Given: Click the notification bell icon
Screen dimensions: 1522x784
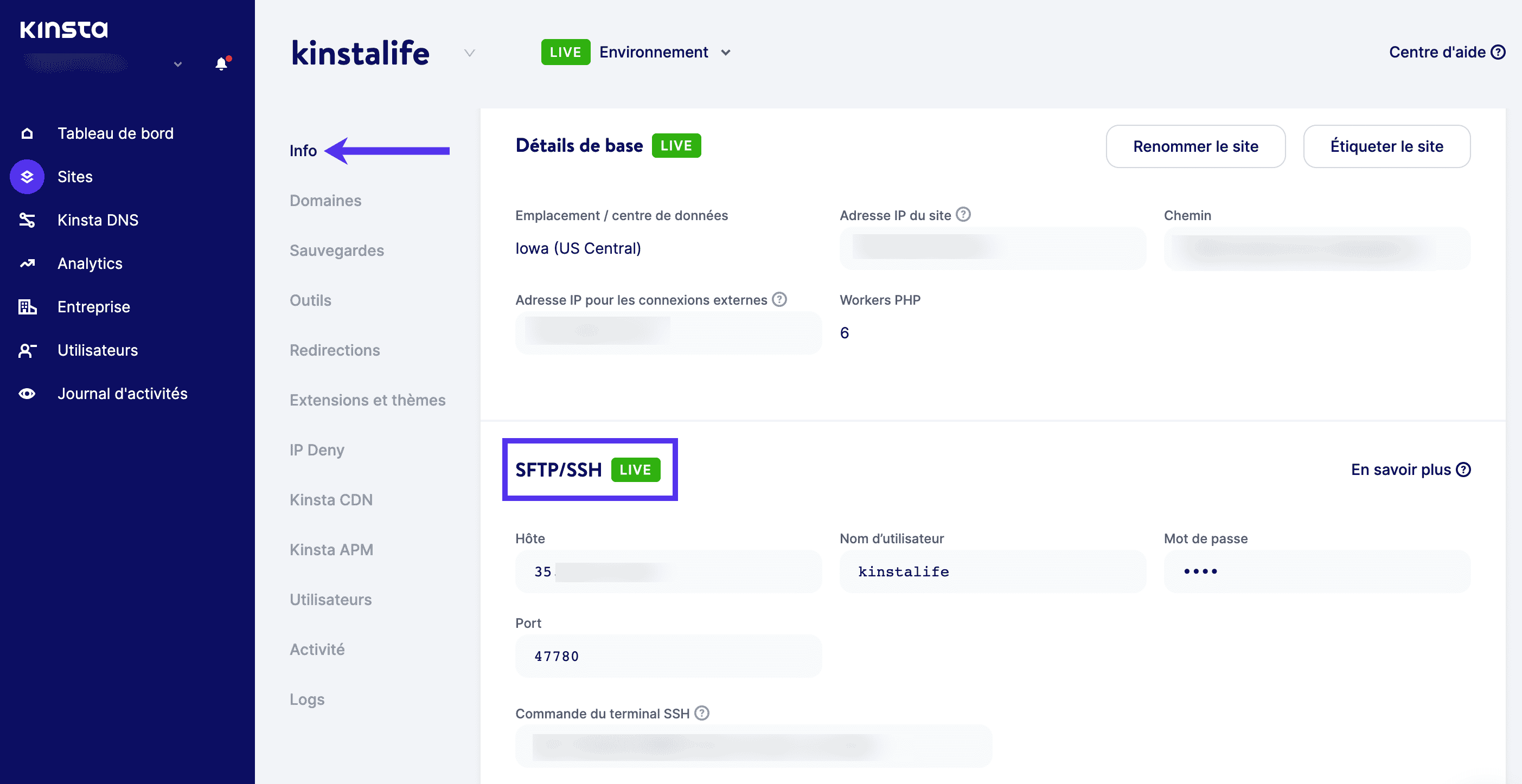Looking at the screenshot, I should (221, 64).
